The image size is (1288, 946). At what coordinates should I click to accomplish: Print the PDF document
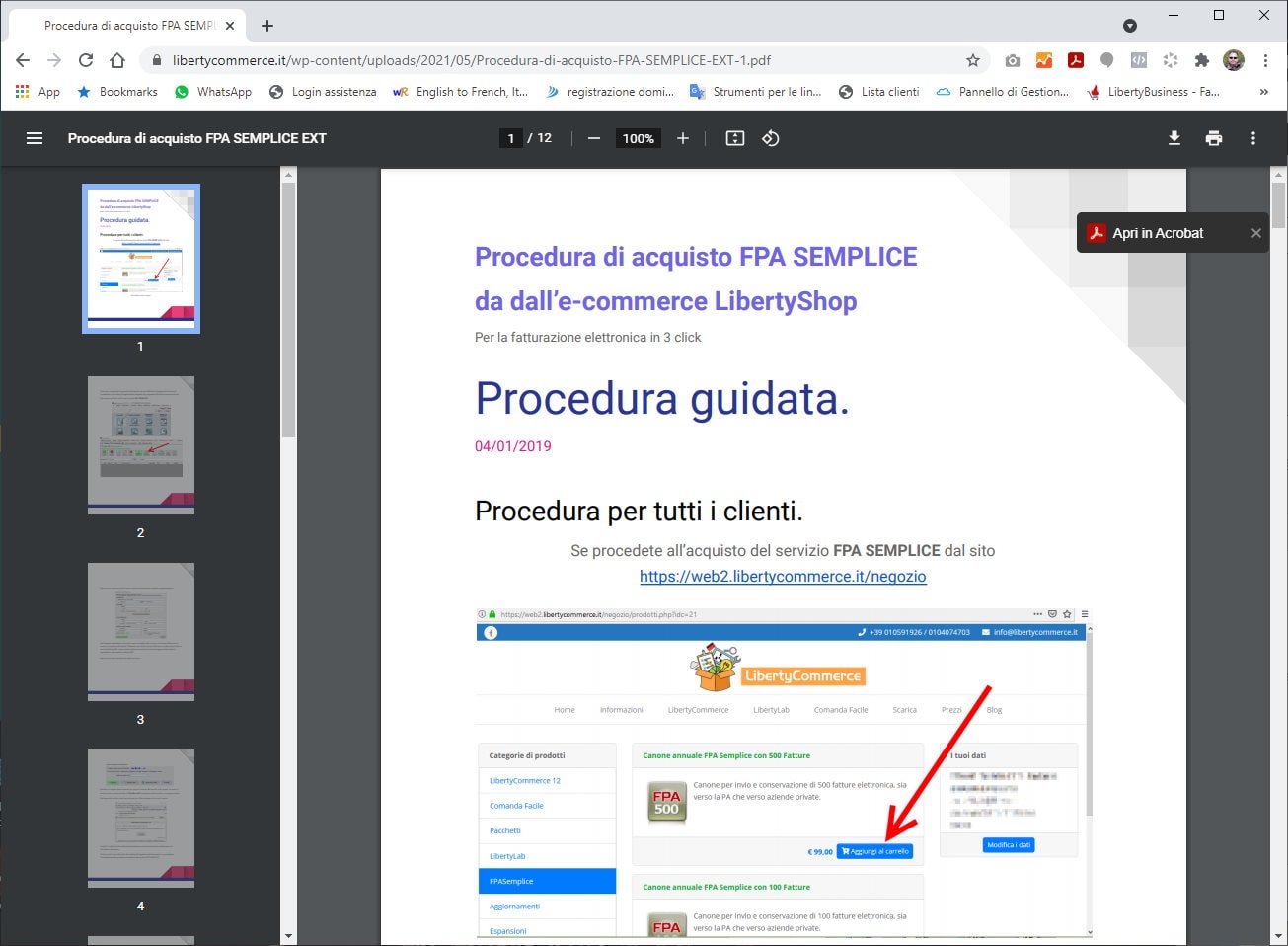(x=1214, y=138)
